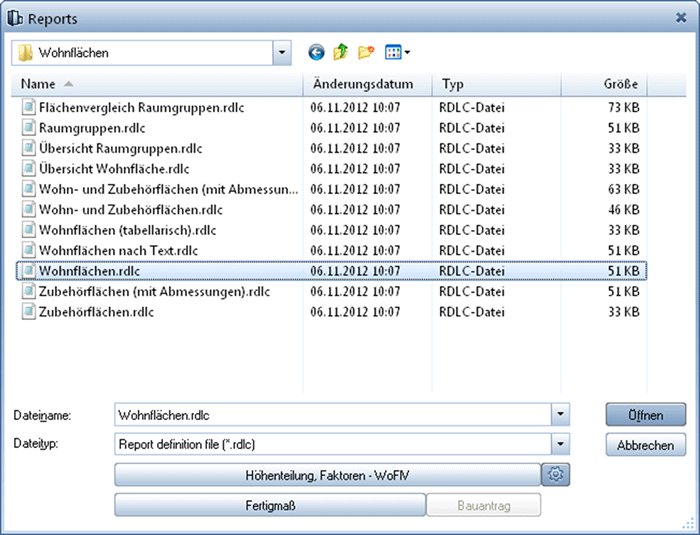Click the Dateityp Report definition file field
Screen dimensions: 700x535
tap(333, 444)
